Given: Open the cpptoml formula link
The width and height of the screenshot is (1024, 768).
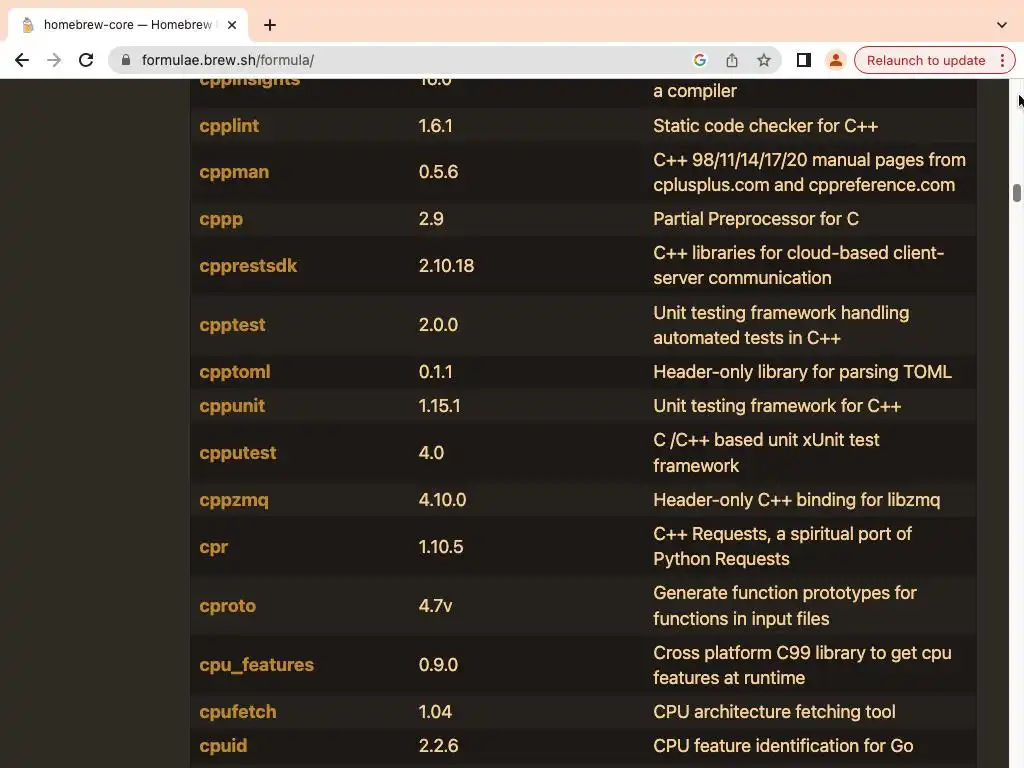Looking at the screenshot, I should 234,372.
